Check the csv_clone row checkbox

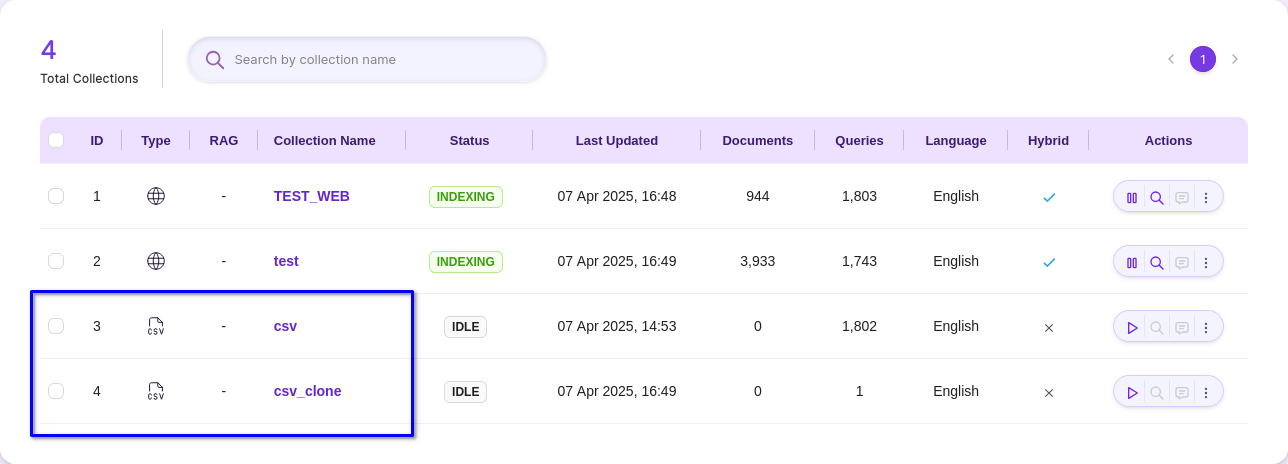56,391
